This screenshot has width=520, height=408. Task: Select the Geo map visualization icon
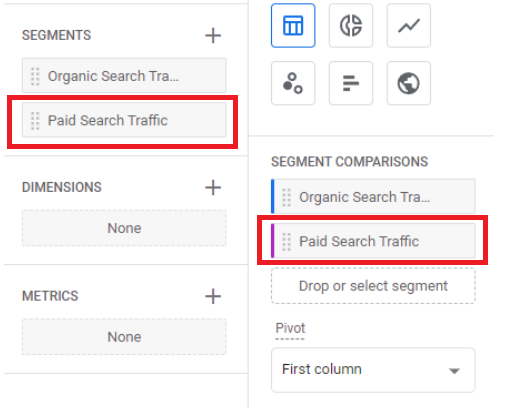(x=409, y=83)
